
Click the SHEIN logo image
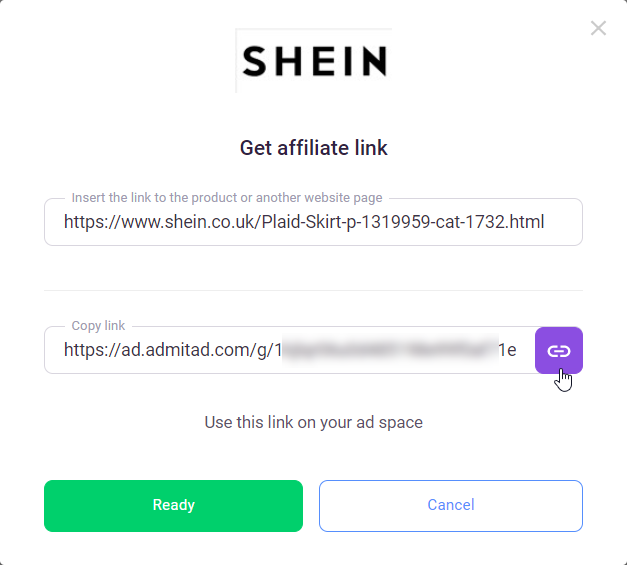314,60
